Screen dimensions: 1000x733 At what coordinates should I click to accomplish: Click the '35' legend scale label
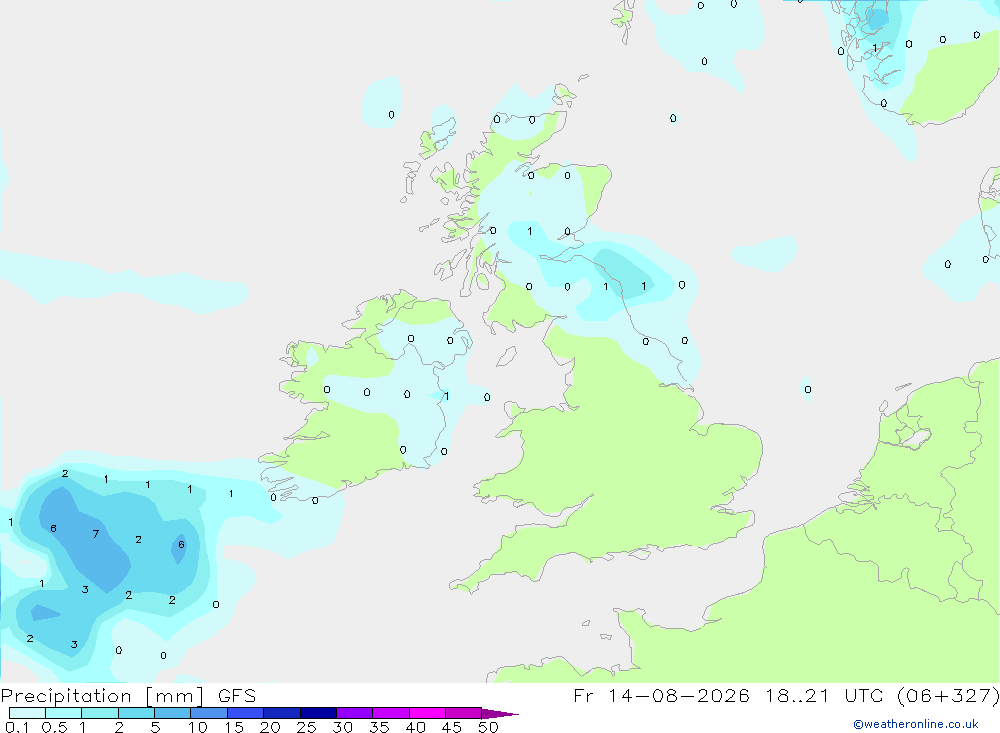pyautogui.click(x=379, y=727)
